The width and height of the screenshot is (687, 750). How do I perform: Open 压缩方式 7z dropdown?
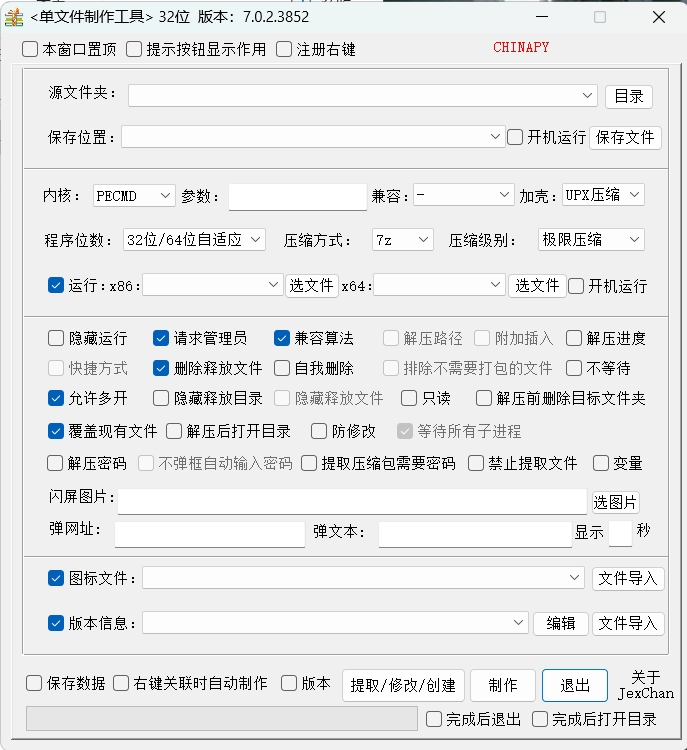point(402,240)
